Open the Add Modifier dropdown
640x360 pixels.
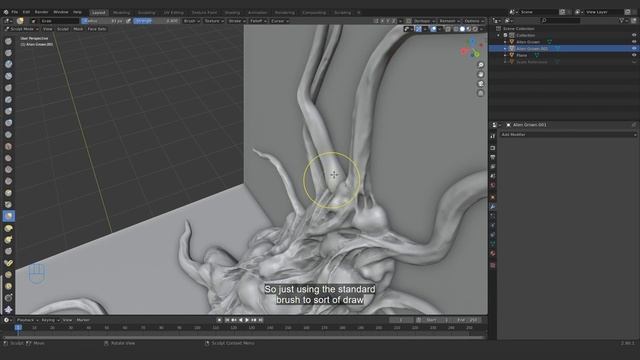pyautogui.click(x=568, y=134)
